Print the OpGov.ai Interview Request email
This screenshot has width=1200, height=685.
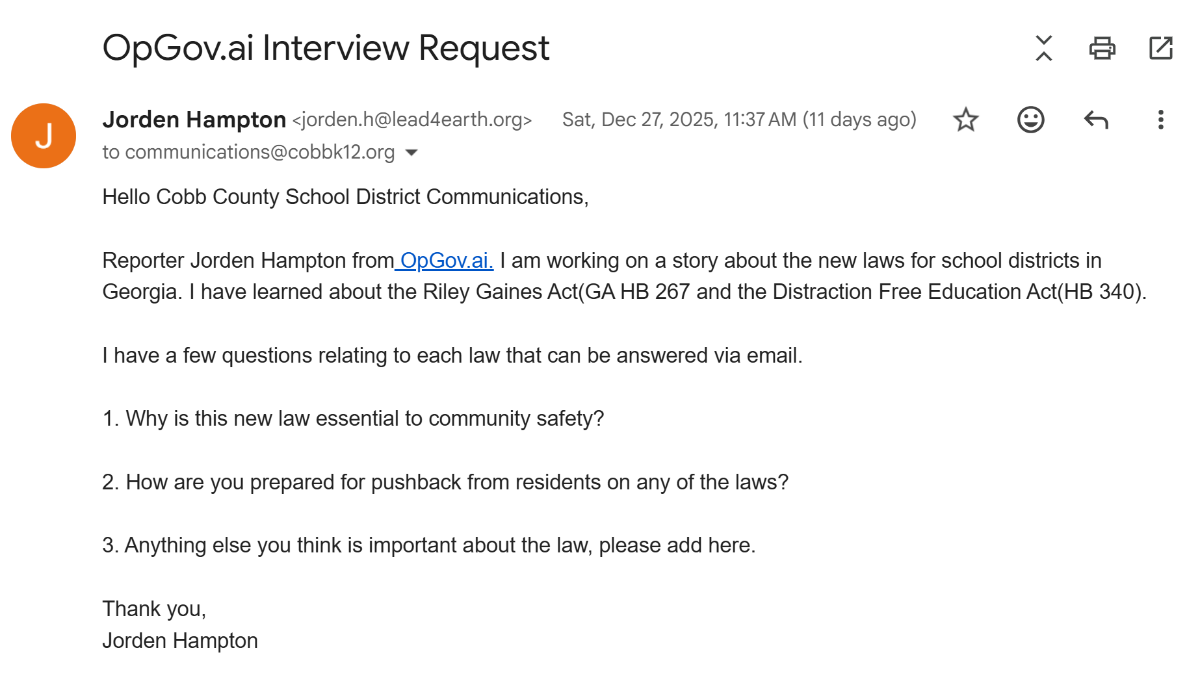pos(1102,48)
